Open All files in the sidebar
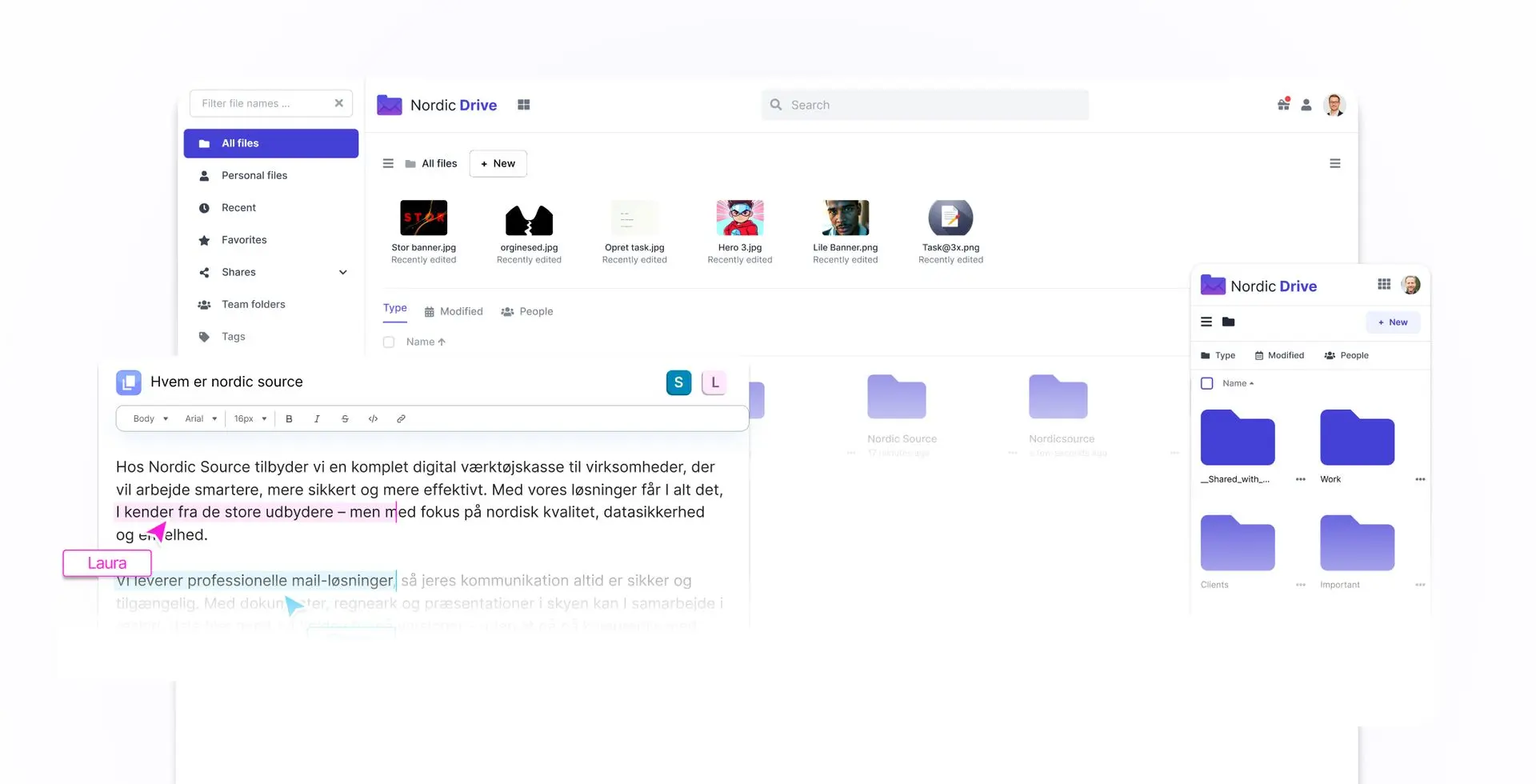 tap(270, 143)
